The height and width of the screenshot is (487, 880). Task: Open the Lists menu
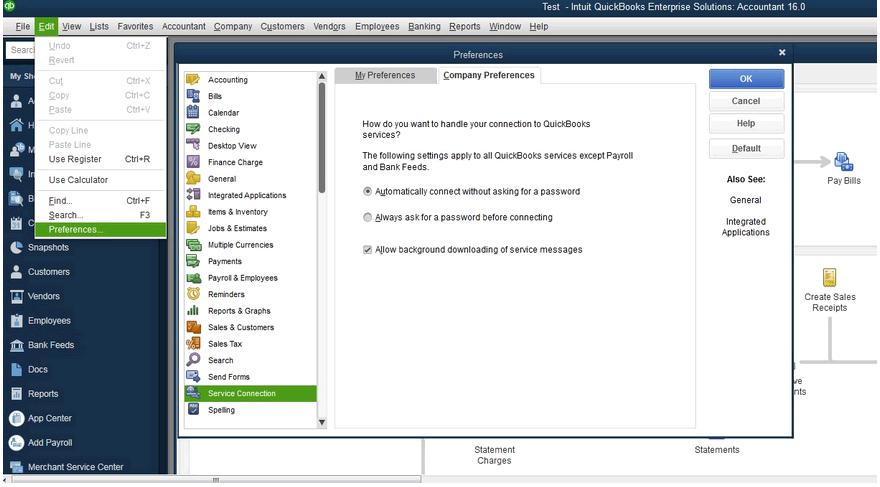tap(99, 26)
